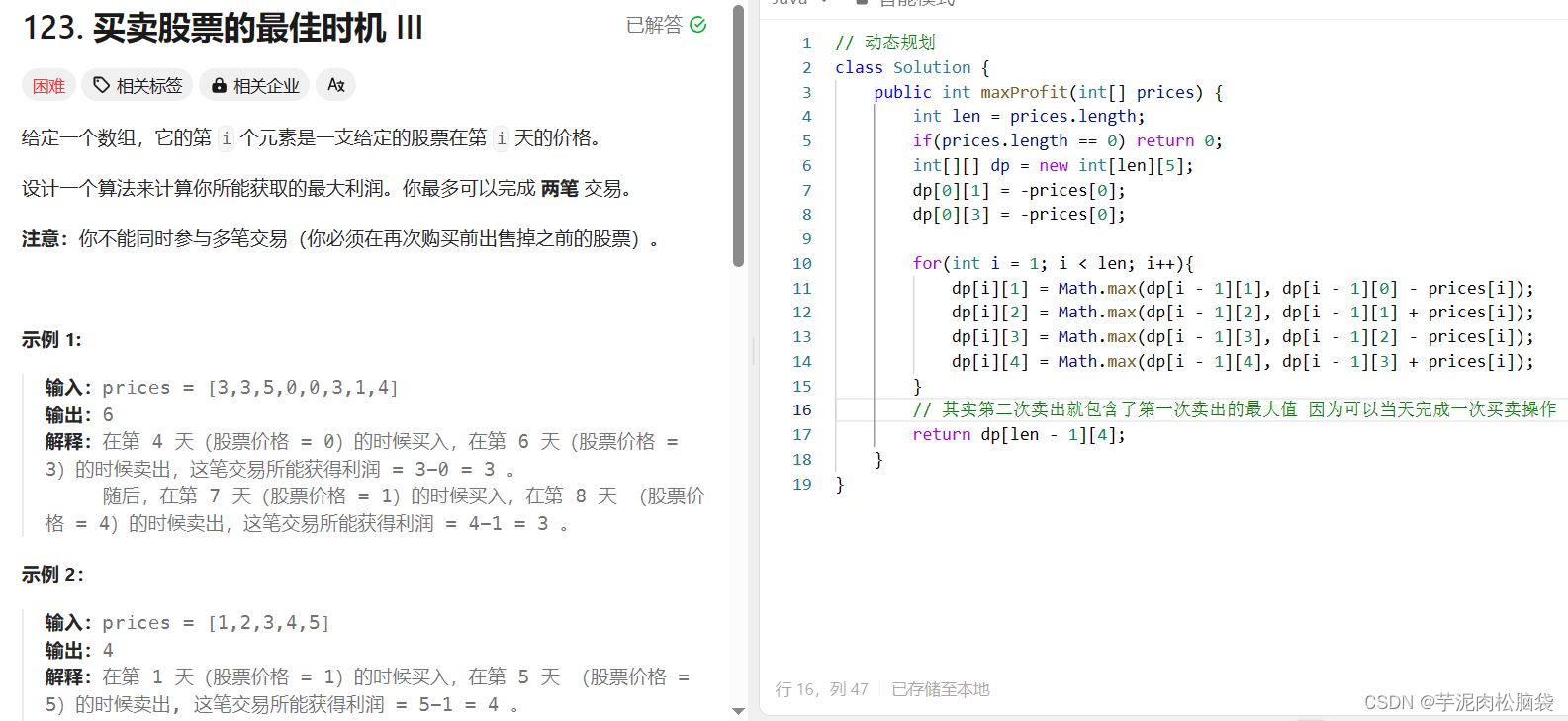Click the for(int i = 1; i < len; i++) line
This screenshot has width=1568, height=721.
click(1054, 263)
